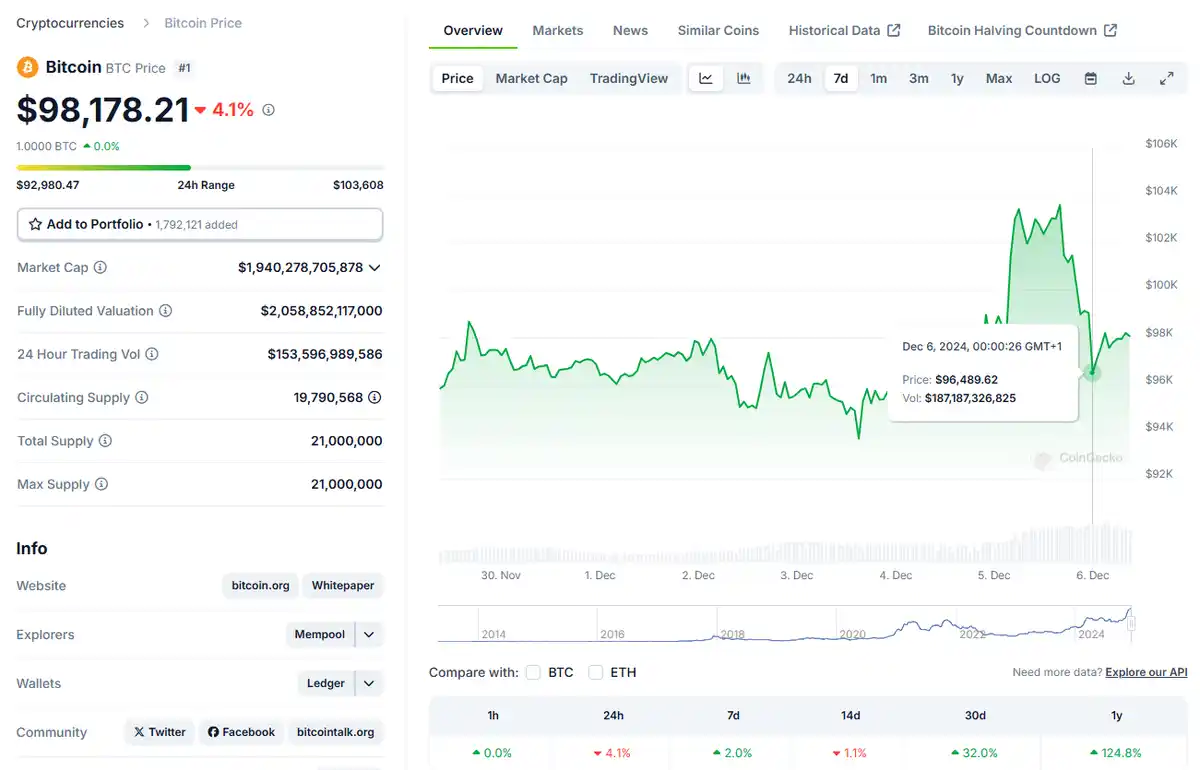Select 3m chart range
Image resolution: width=1200 pixels, height=770 pixels.
[918, 78]
